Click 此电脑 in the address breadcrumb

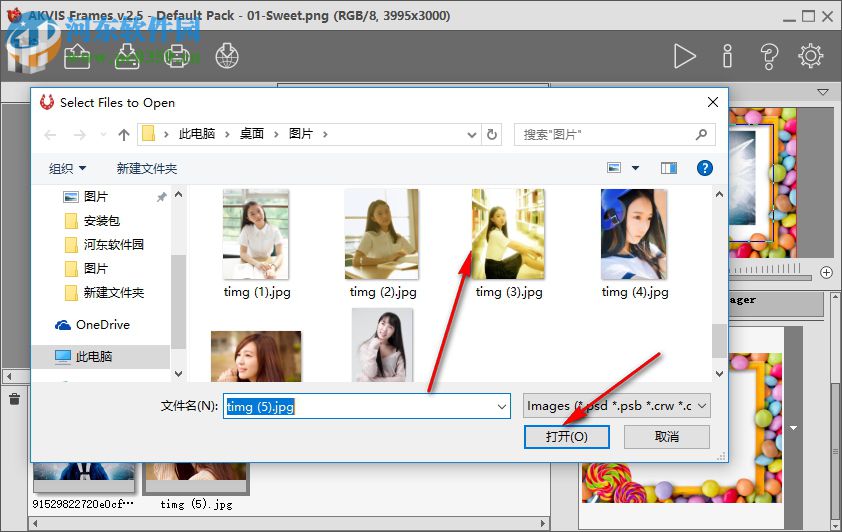click(197, 134)
